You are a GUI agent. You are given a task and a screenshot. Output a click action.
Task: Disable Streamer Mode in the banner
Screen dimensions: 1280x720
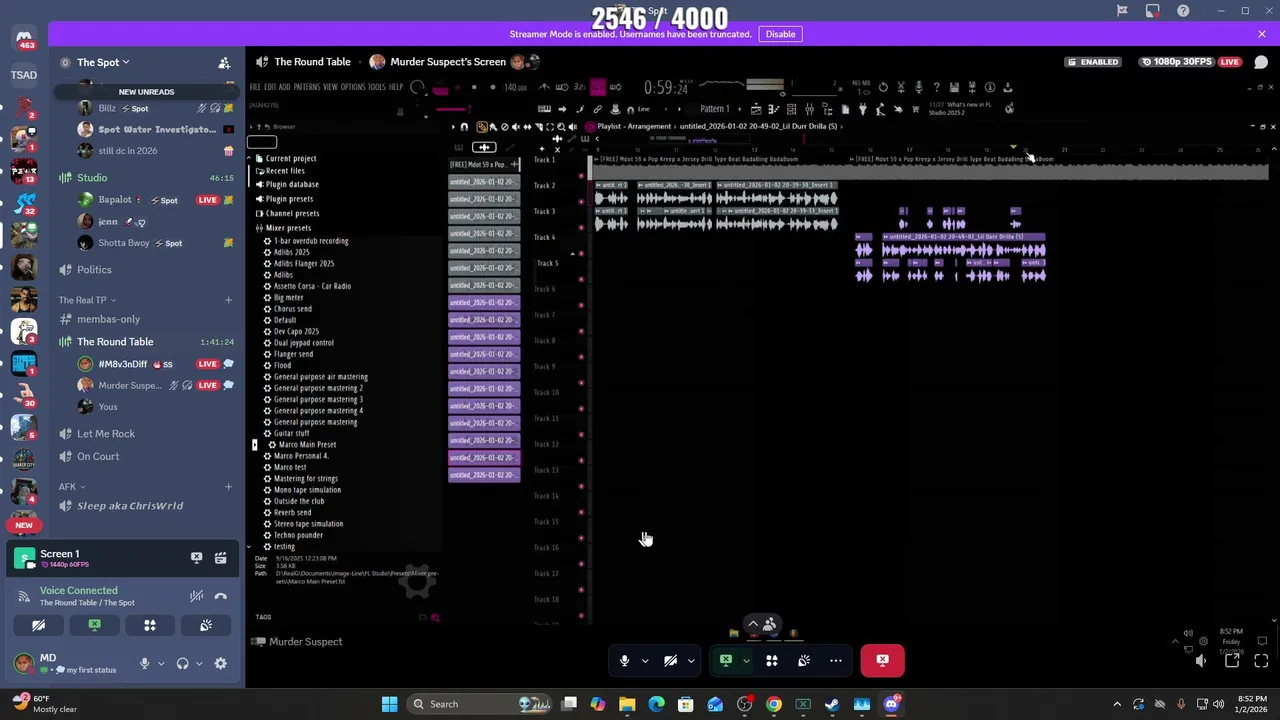(x=780, y=34)
